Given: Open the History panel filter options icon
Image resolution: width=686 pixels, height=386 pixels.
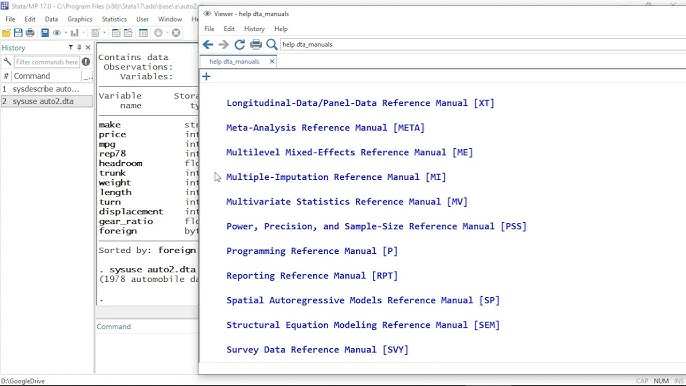Looking at the screenshot, I should 70,47.
